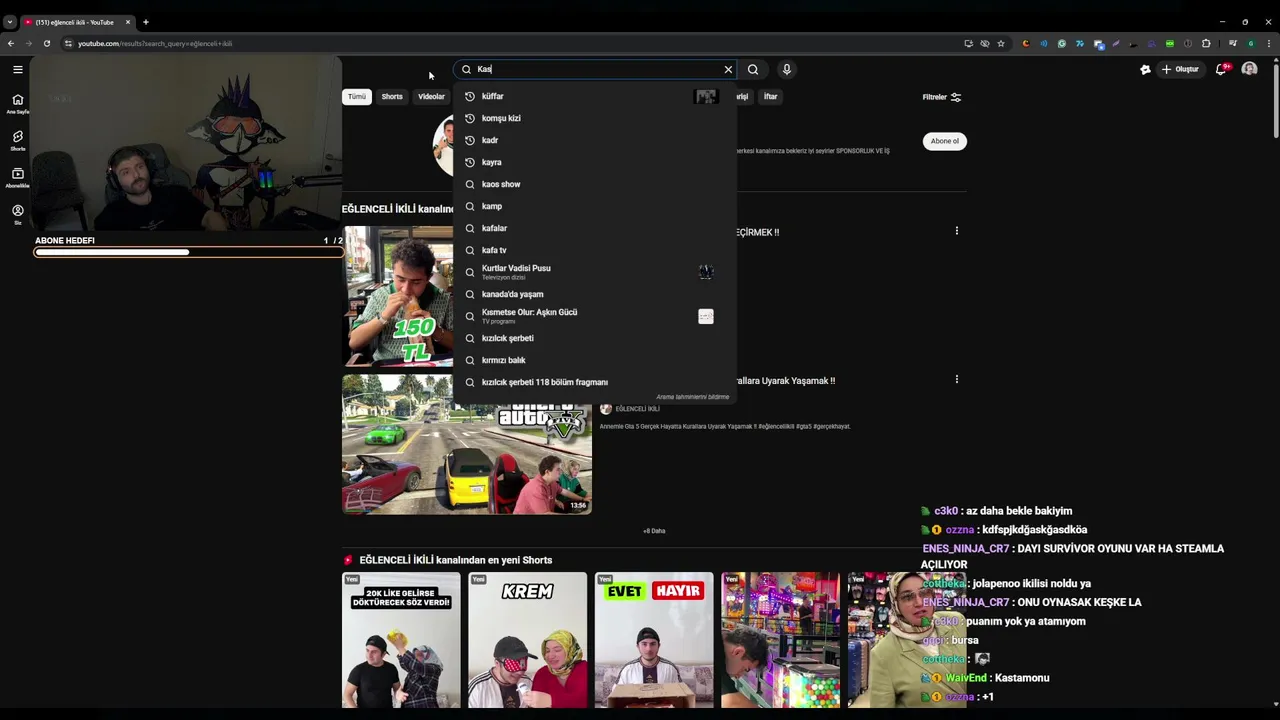Screen dimensions: 1280x720
Task: Pick the kanada'da yaşam suggestion
Action: (x=595, y=294)
